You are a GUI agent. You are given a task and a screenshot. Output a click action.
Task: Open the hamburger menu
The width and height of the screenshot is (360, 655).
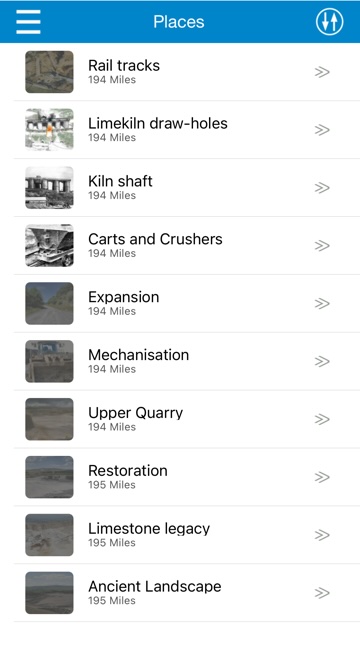(x=28, y=22)
